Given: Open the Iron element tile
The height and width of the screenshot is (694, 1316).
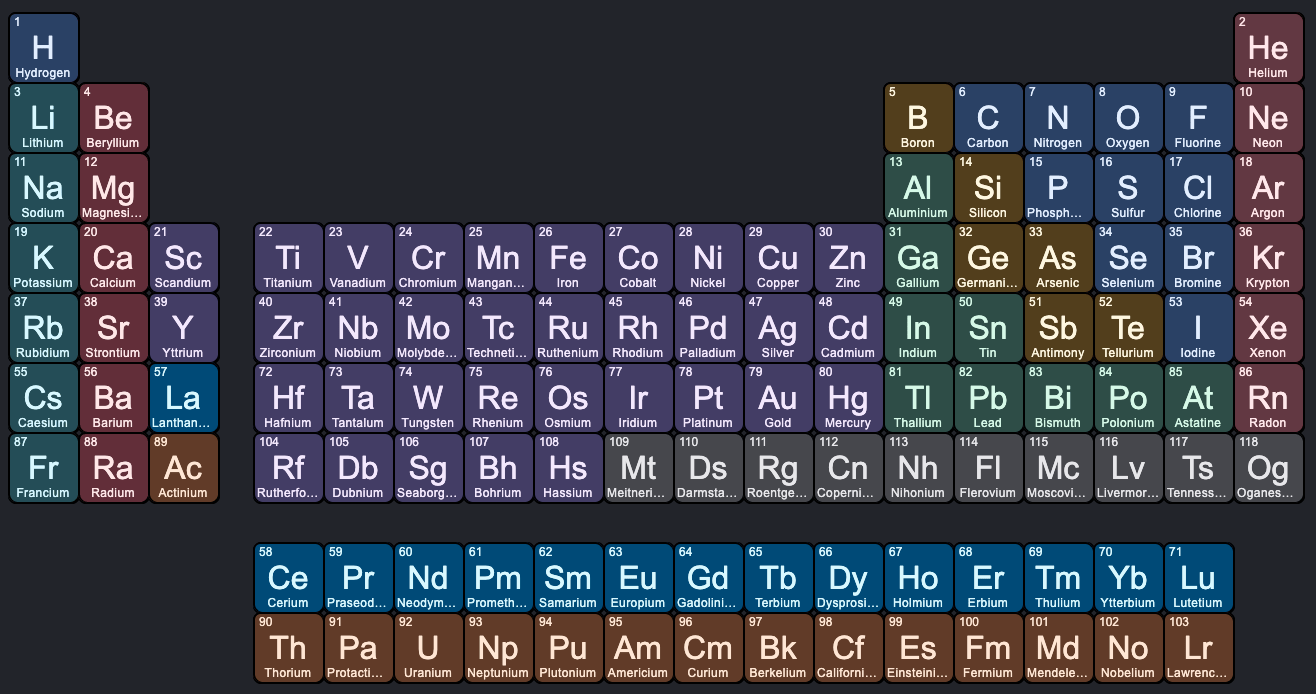Looking at the screenshot, I should point(568,258).
